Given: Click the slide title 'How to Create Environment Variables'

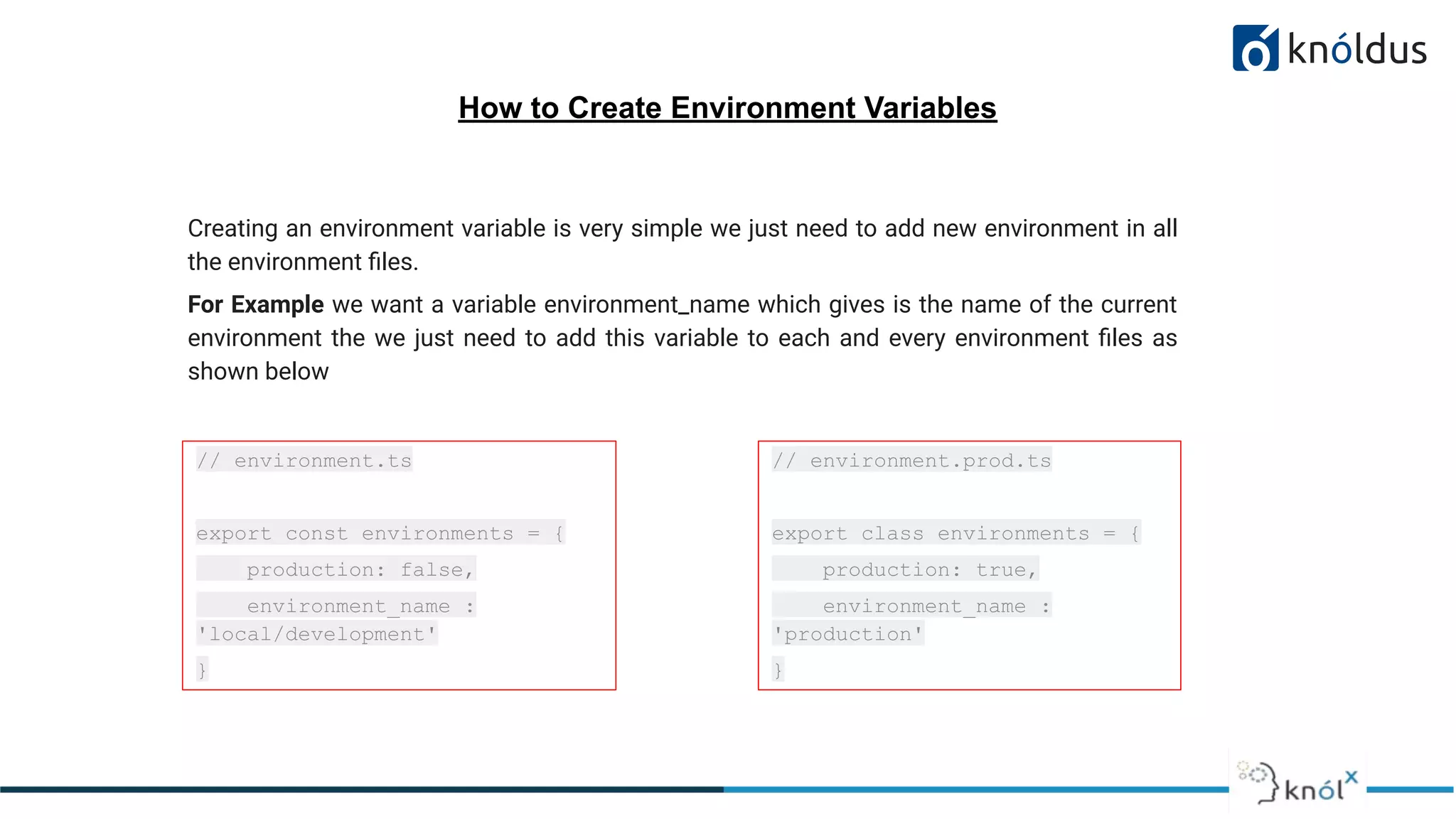Looking at the screenshot, I should [727, 108].
